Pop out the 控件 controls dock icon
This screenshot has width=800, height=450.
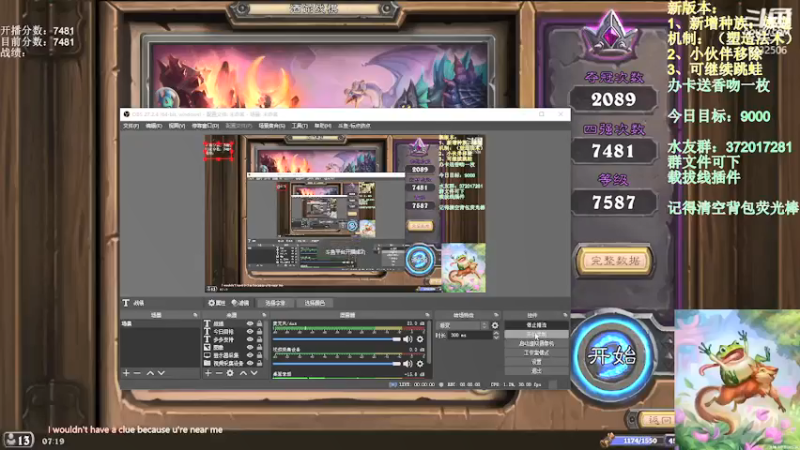[x=565, y=315]
